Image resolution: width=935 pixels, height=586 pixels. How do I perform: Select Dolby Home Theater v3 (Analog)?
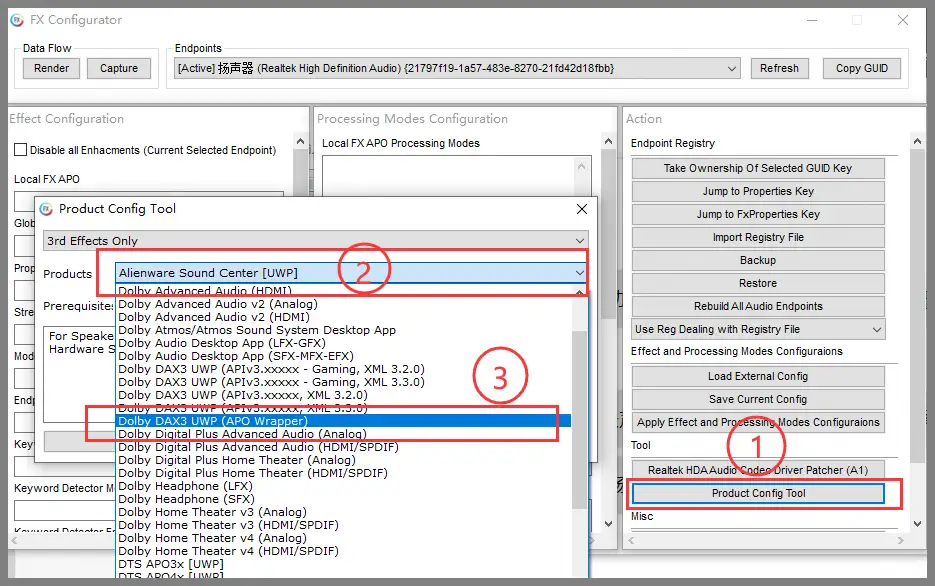point(343,512)
